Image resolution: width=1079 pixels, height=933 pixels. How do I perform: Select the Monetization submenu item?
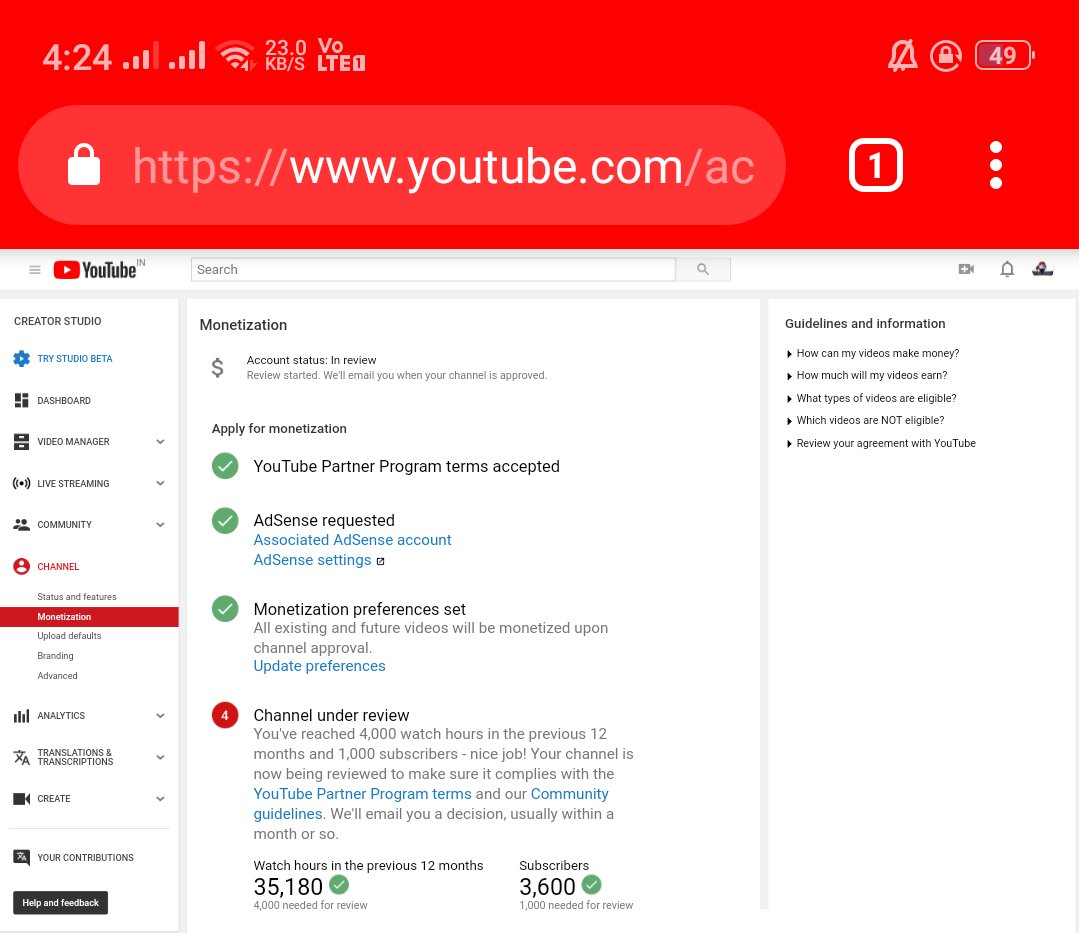[89, 616]
